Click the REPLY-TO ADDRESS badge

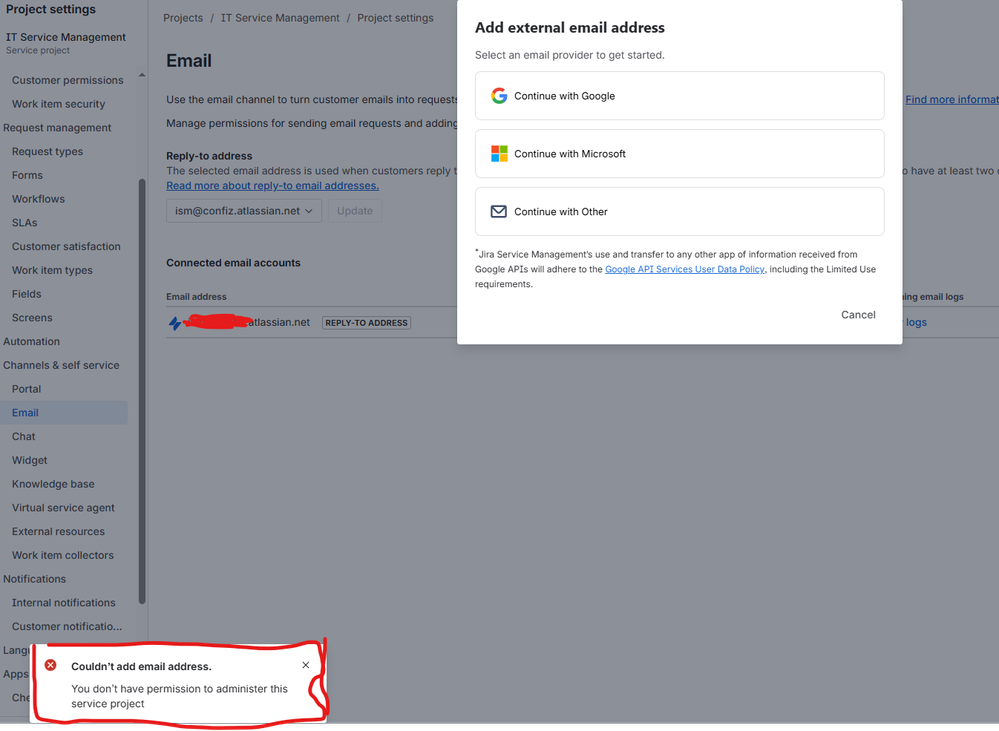pos(366,323)
